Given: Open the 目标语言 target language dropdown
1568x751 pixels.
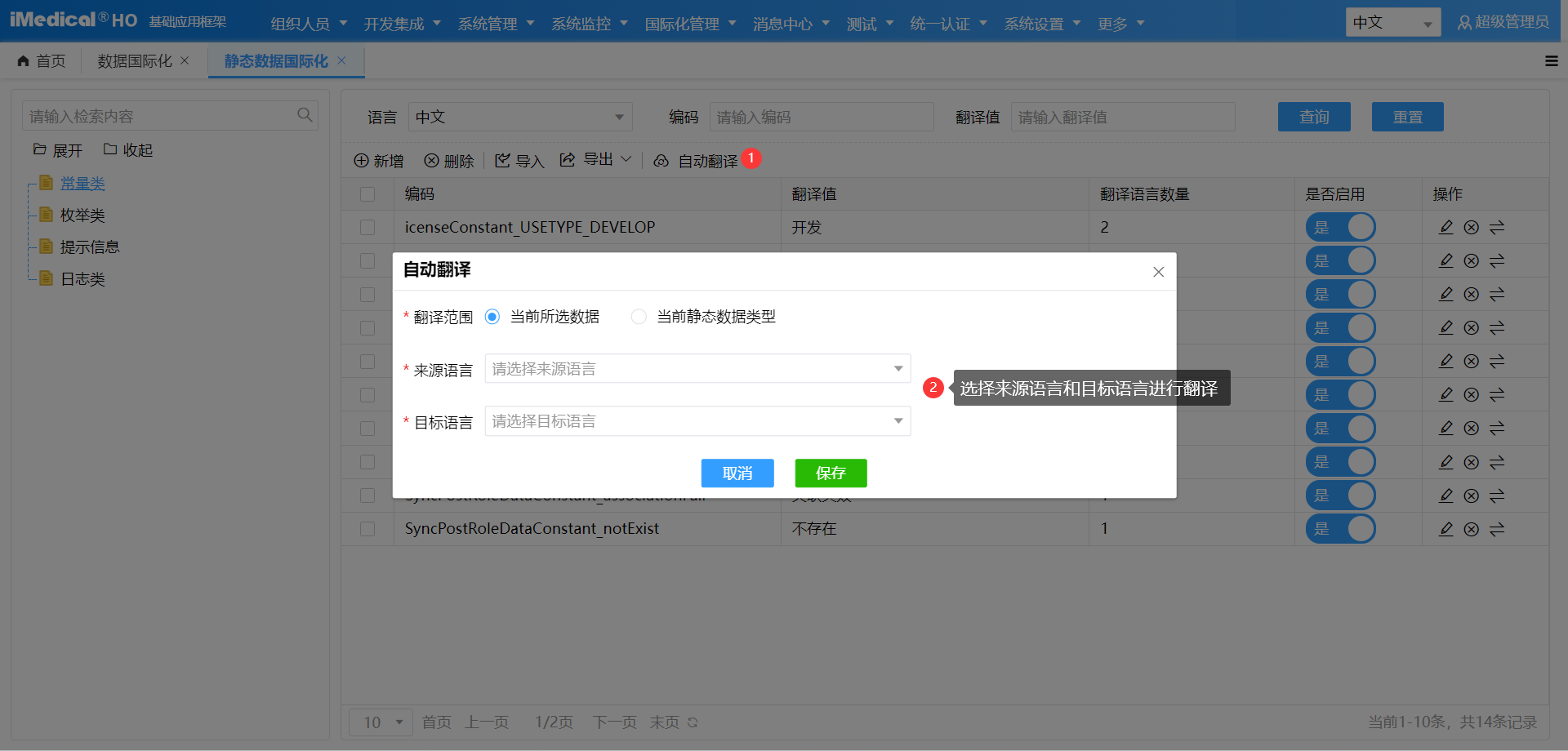Looking at the screenshot, I should coord(697,421).
